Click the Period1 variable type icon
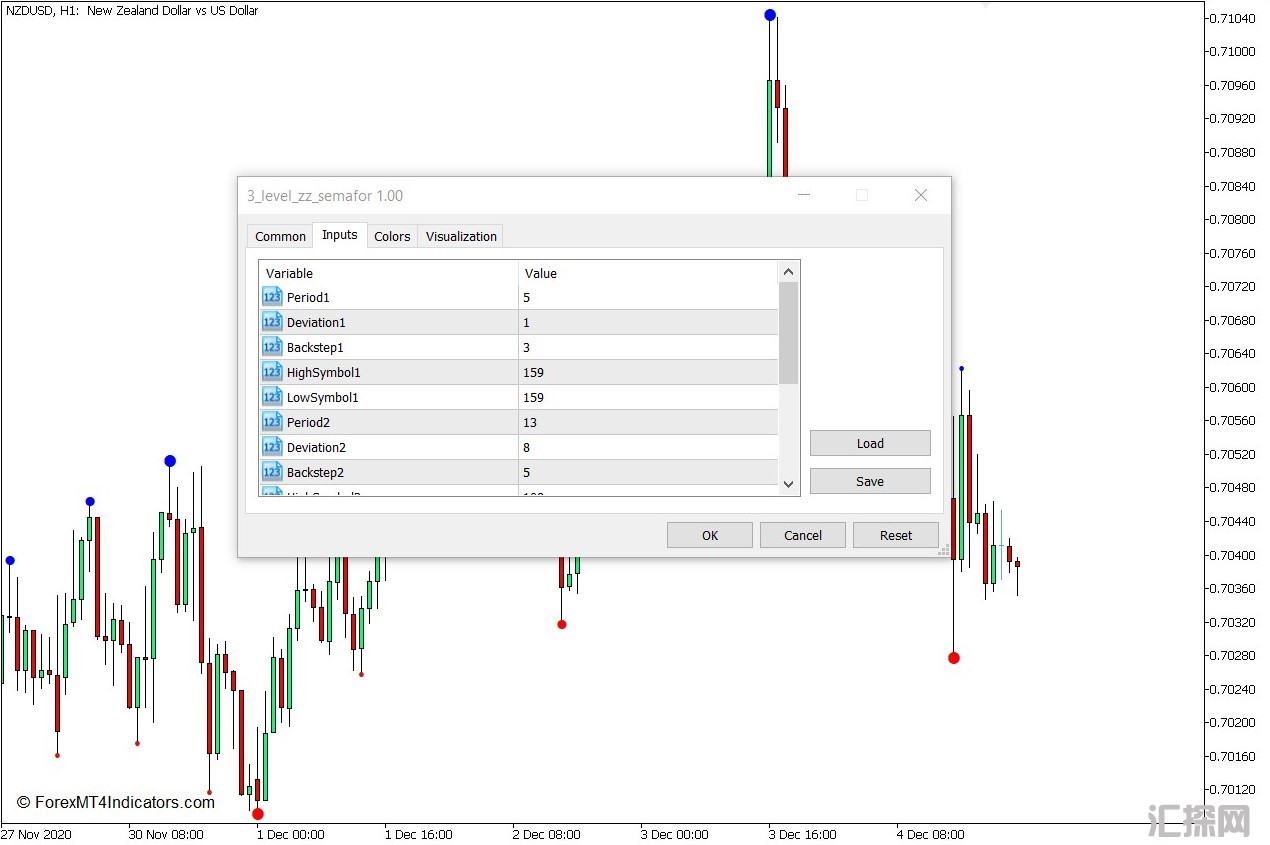Viewport: 1270px width, 845px height. tap(272, 297)
